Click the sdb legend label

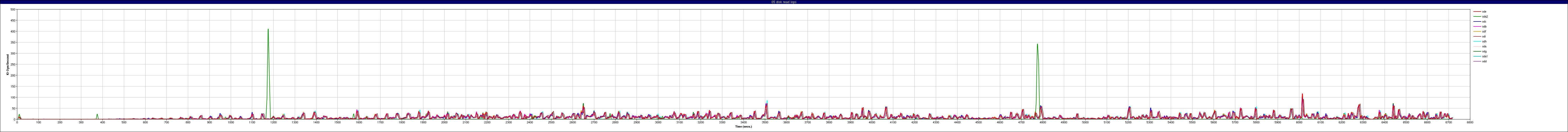[1484, 26]
